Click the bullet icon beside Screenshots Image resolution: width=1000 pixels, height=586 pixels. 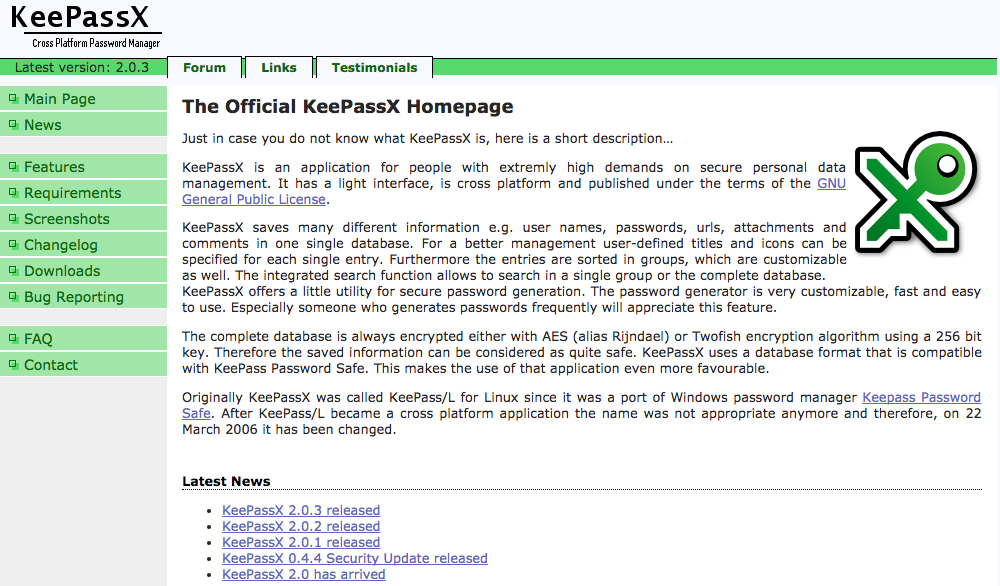[x=13, y=219]
